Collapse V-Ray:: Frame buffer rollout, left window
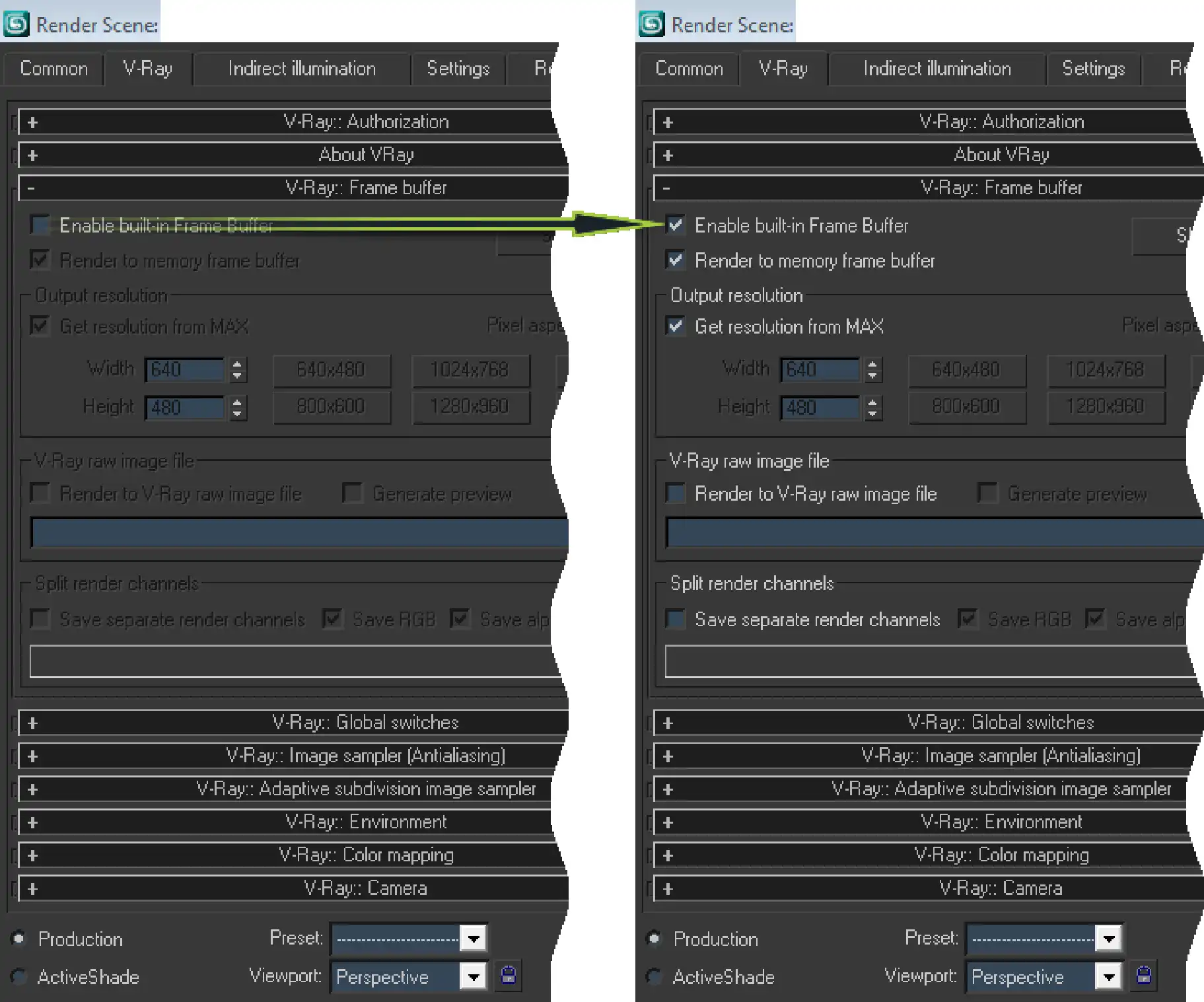Image resolution: width=1204 pixels, height=1002 pixels. tap(292, 188)
